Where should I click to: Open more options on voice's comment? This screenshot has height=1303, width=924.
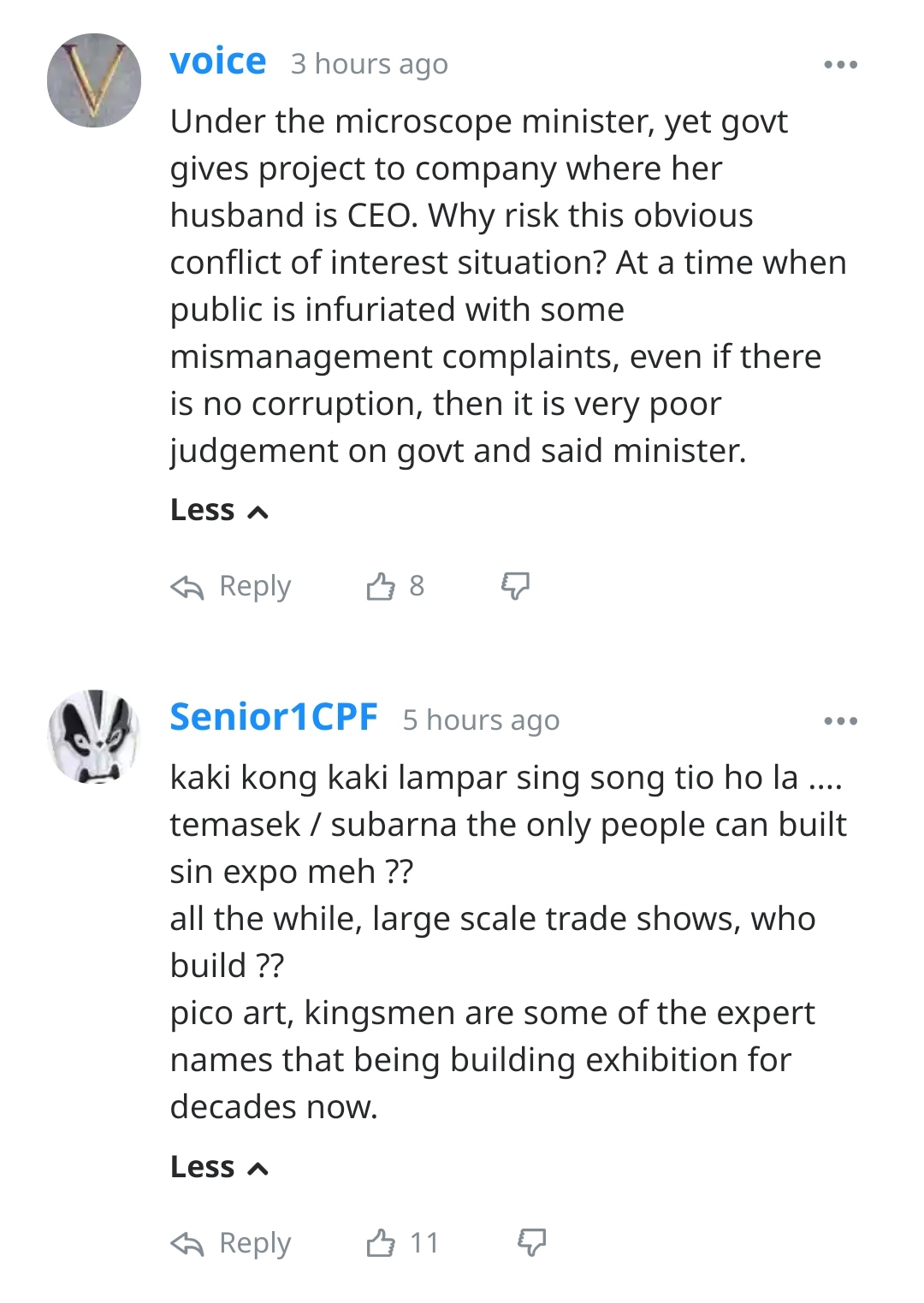coord(840,65)
